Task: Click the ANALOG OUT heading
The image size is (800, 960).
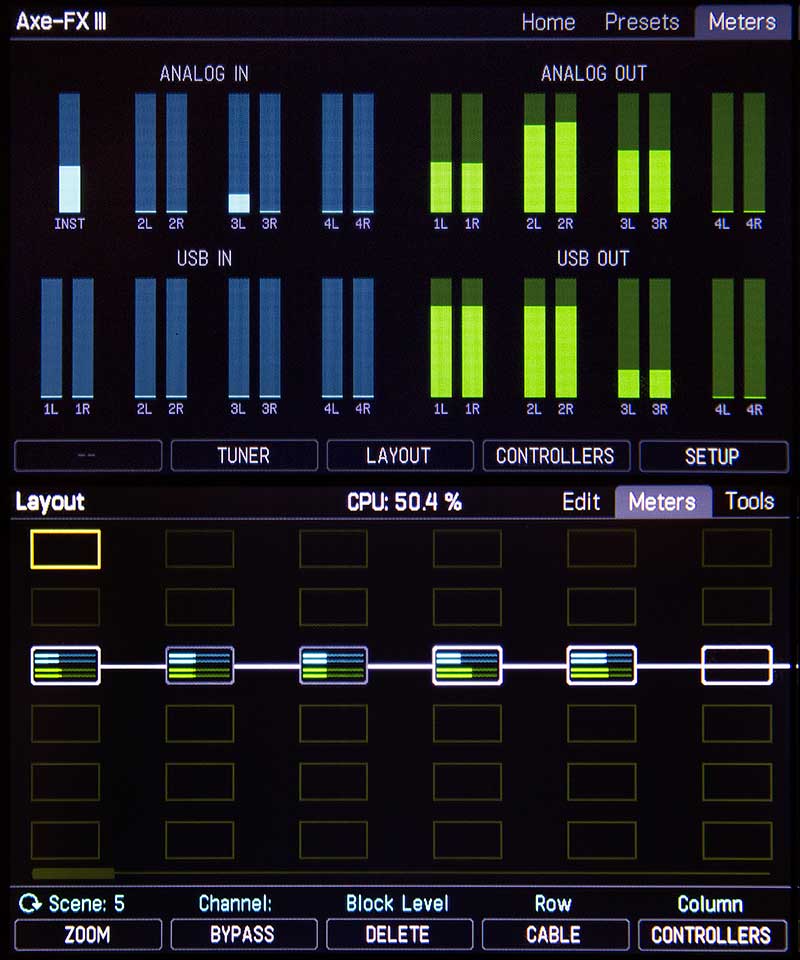Action: pos(594,74)
